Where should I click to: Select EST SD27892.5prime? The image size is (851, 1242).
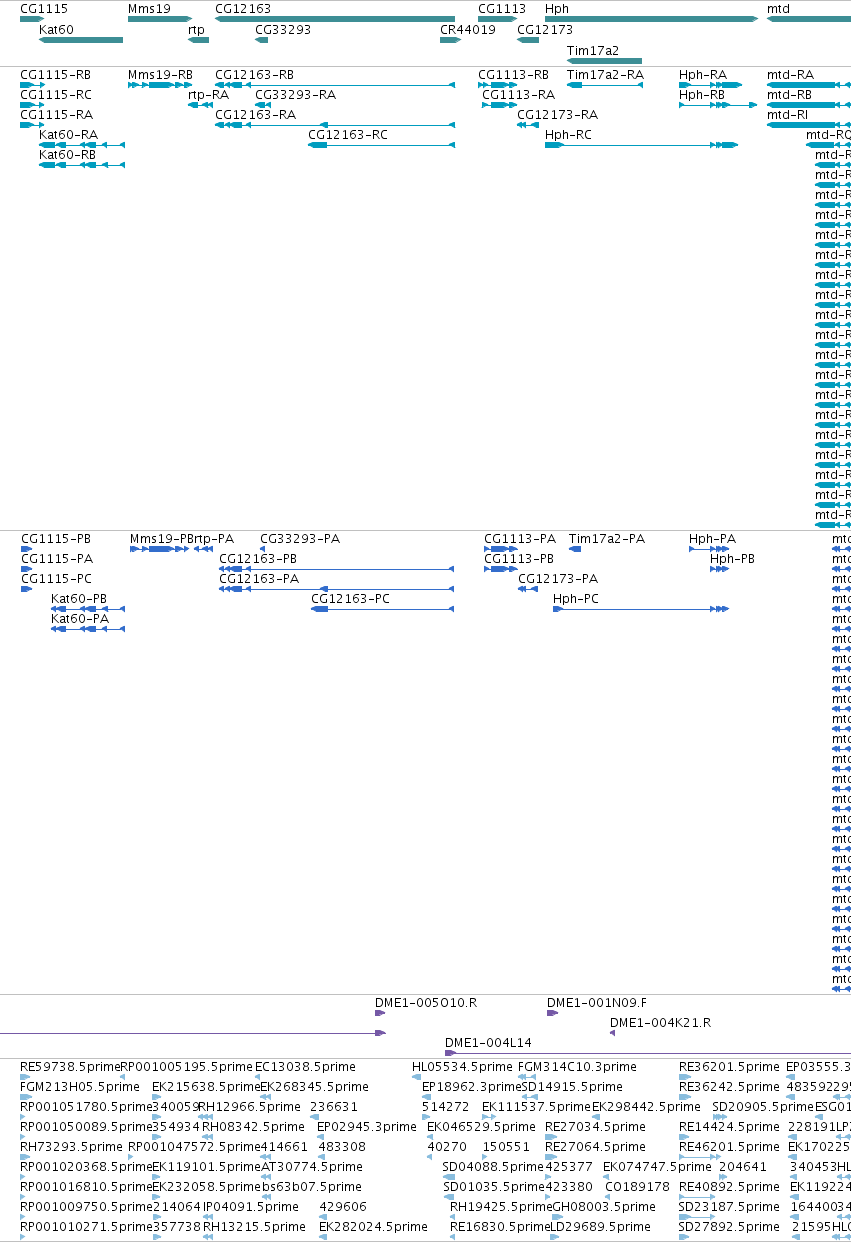coord(729,1227)
